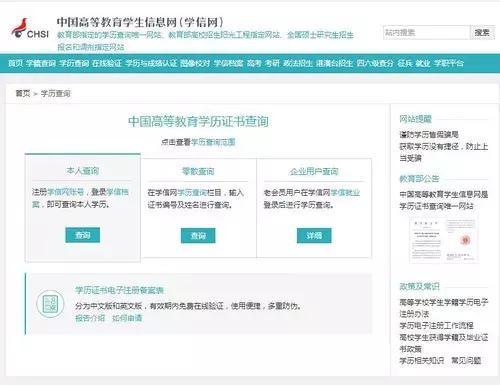Click 学历查询 in the breadcrumb
This screenshot has width=500, height=385.
click(56, 93)
